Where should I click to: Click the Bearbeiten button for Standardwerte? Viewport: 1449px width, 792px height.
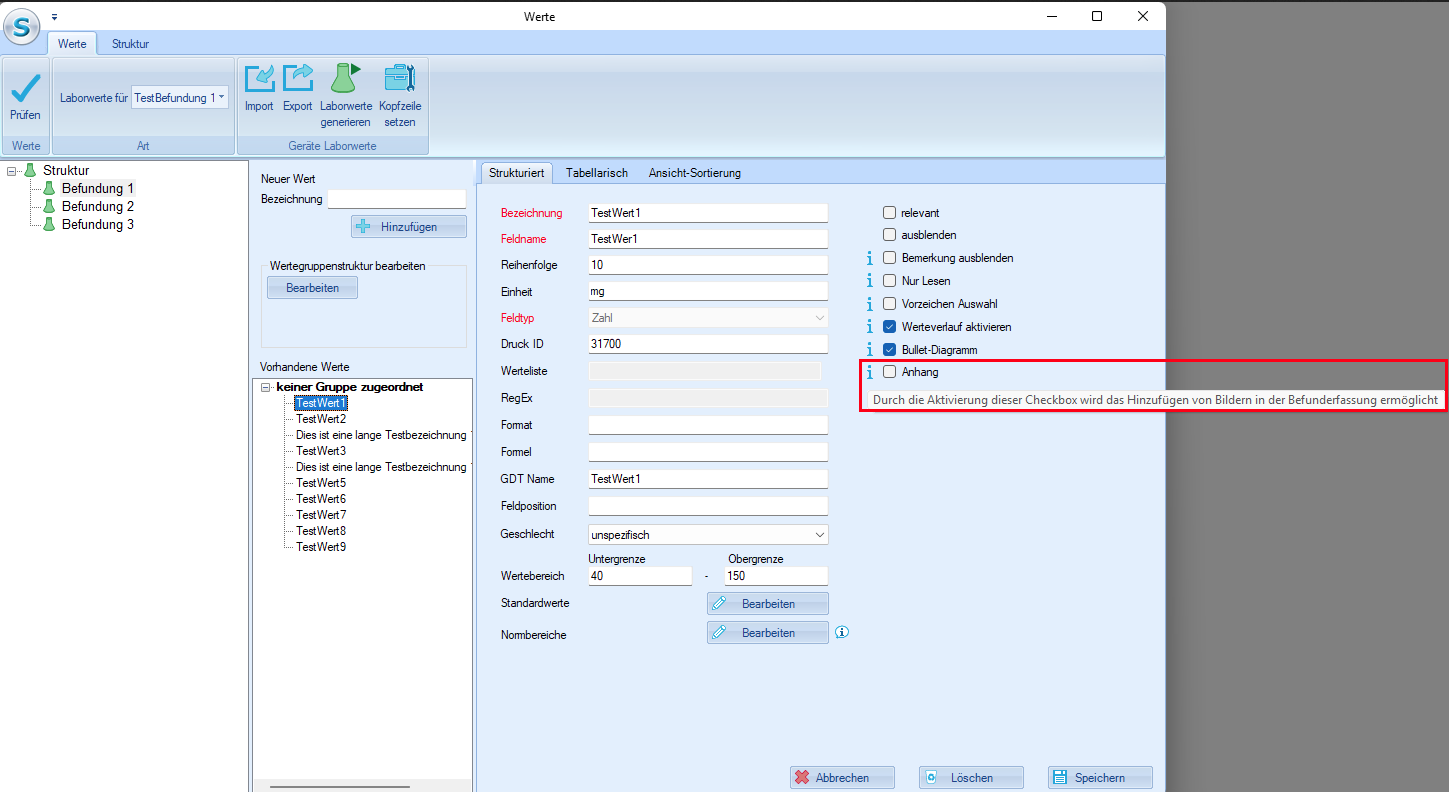(768, 604)
